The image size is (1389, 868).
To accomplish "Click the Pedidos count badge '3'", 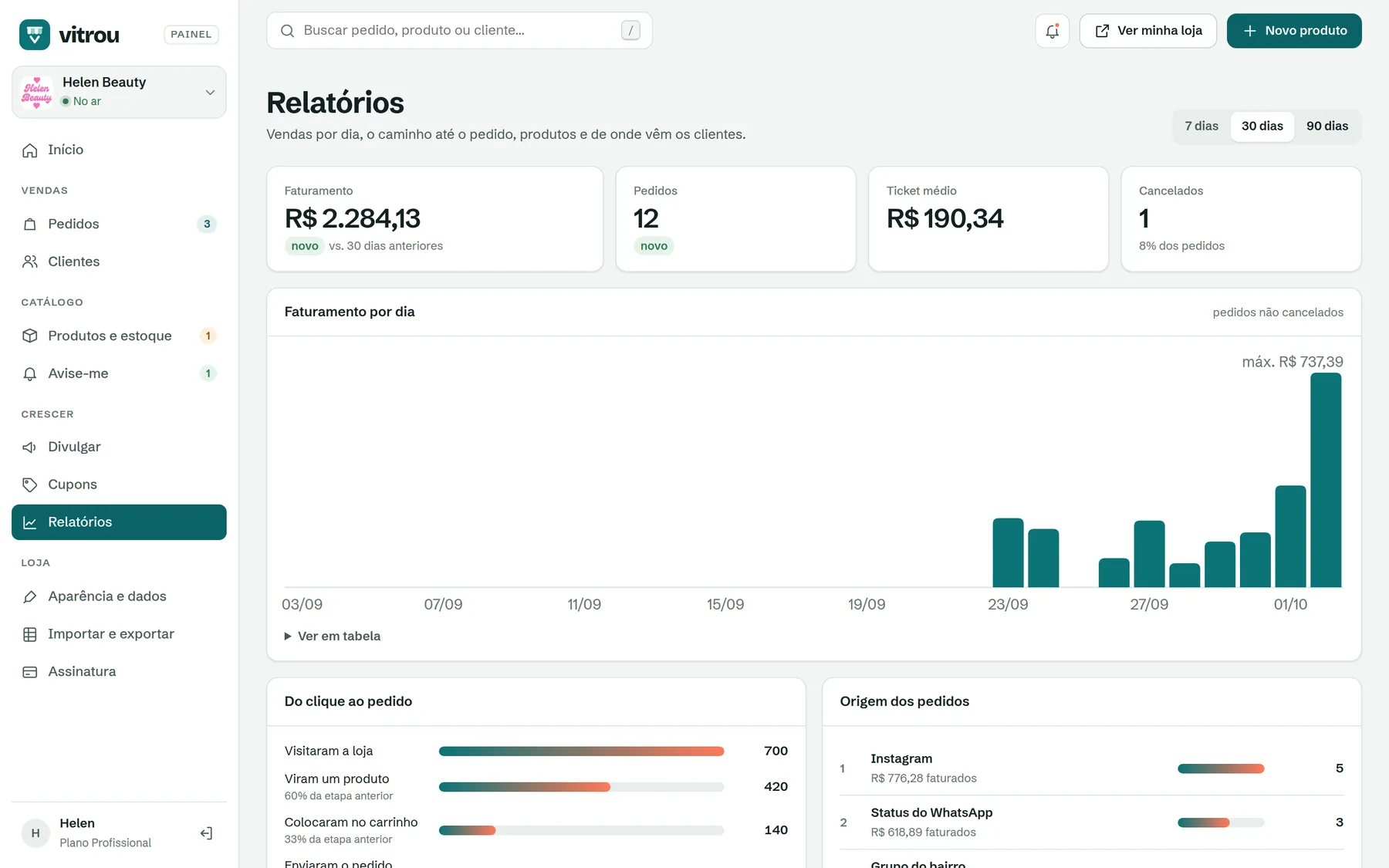I will [207, 225].
